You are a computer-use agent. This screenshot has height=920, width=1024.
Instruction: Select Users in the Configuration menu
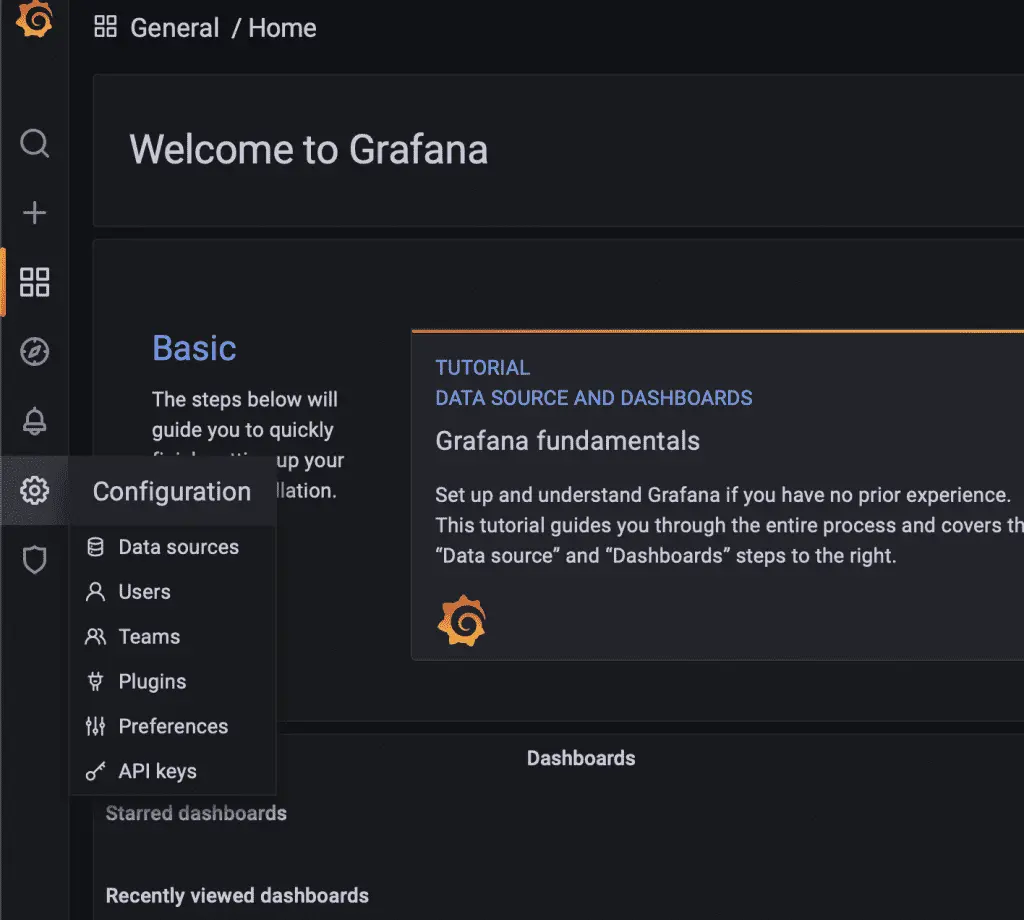point(144,592)
